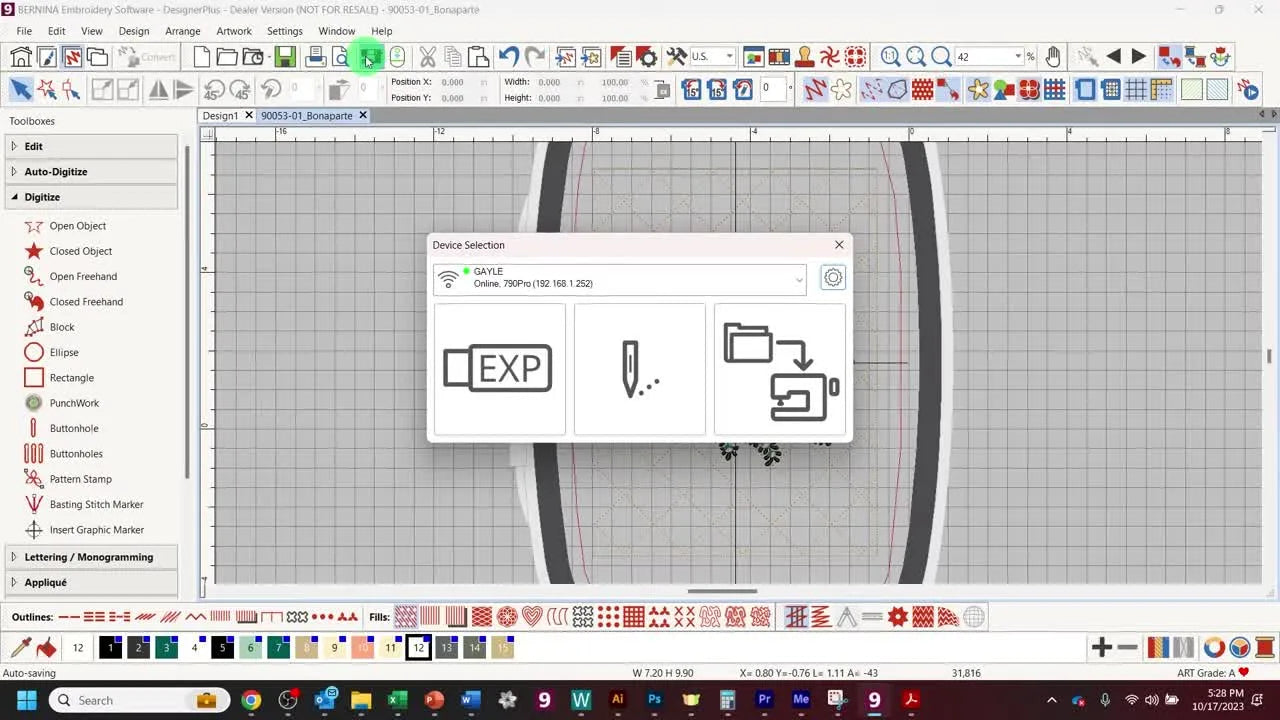
Task: Open the zoom percentage dropdown
Action: click(x=1018, y=57)
